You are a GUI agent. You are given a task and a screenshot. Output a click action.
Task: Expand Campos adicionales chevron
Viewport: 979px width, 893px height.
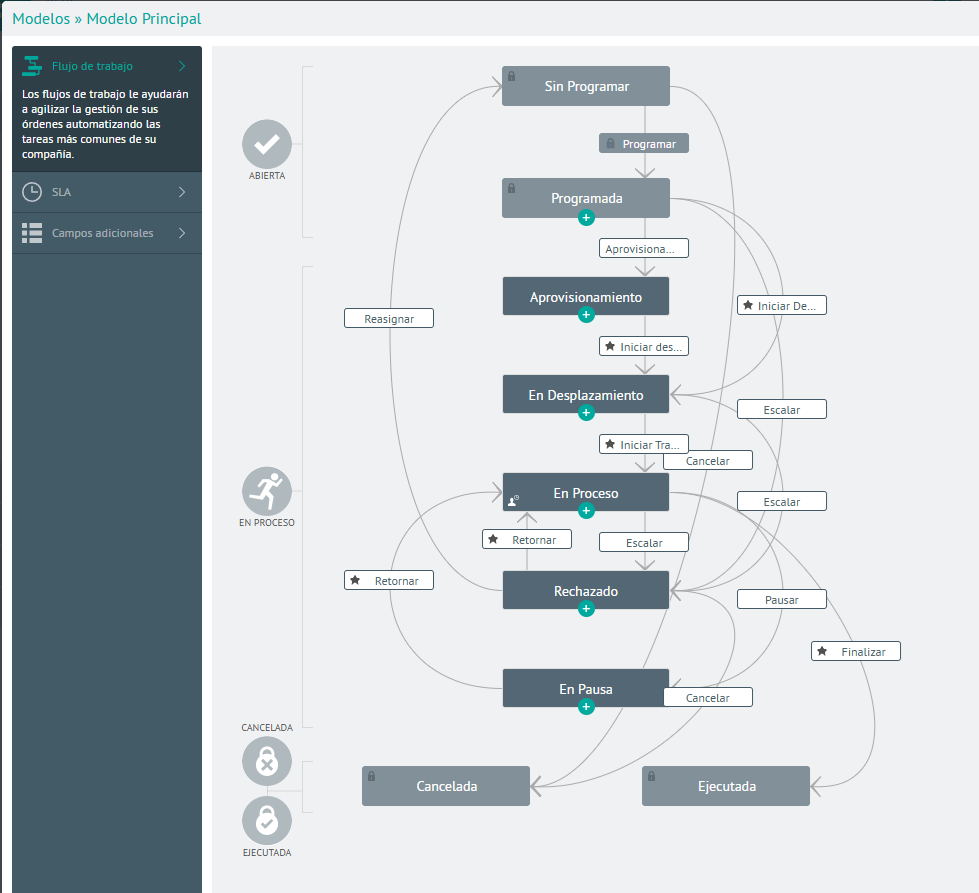point(182,233)
